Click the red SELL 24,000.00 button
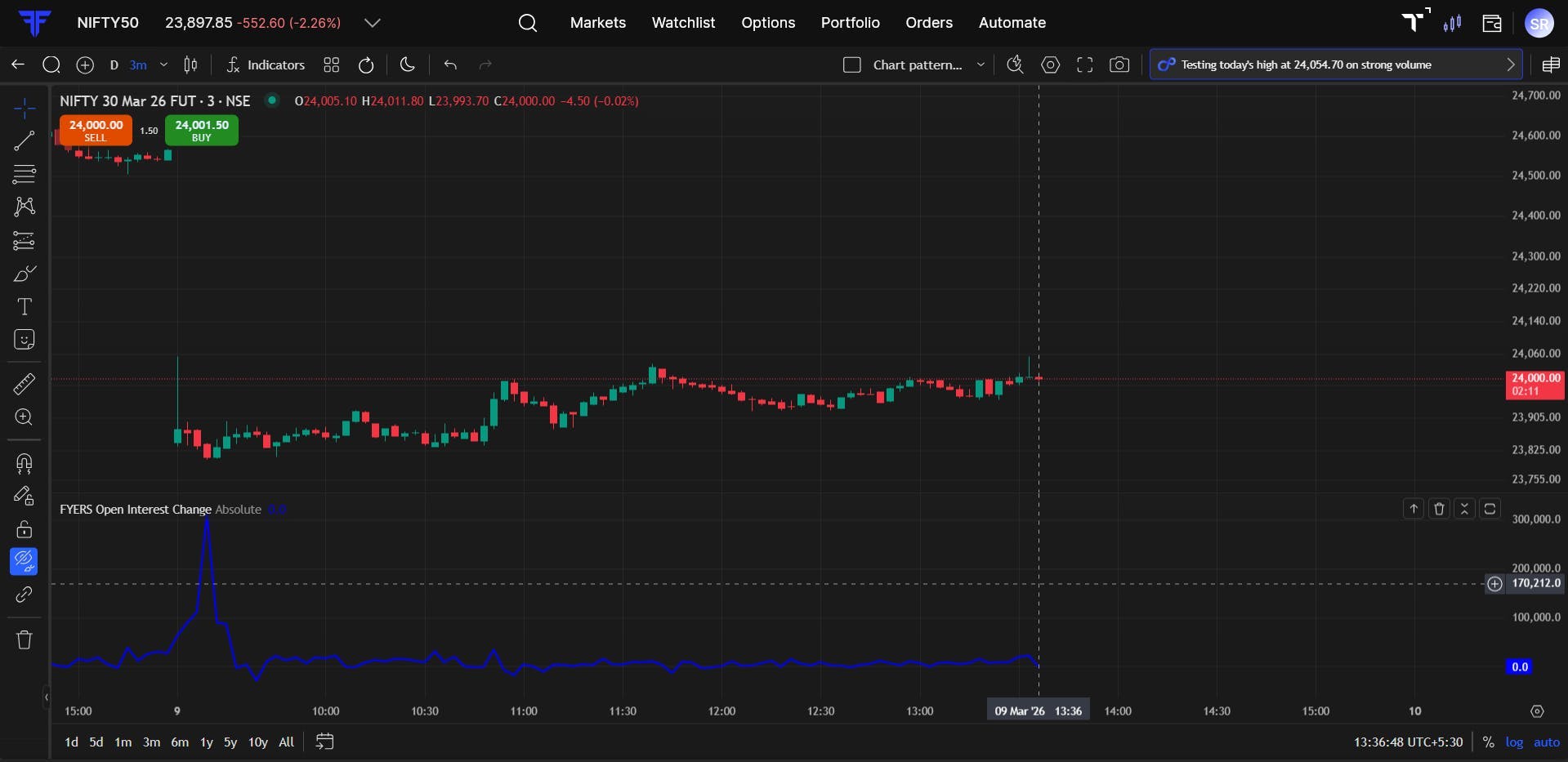 [96, 131]
